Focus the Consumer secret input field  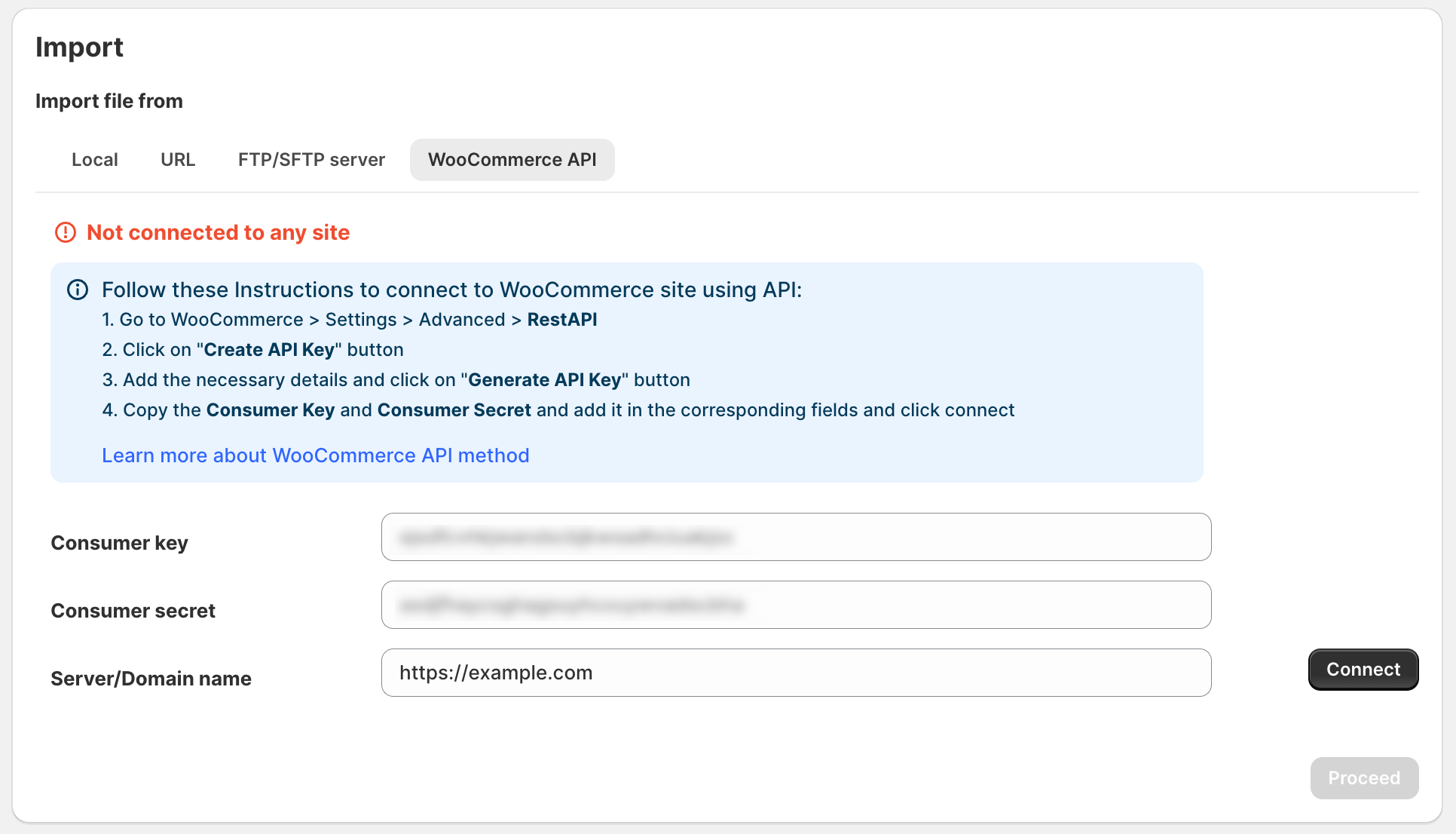797,605
